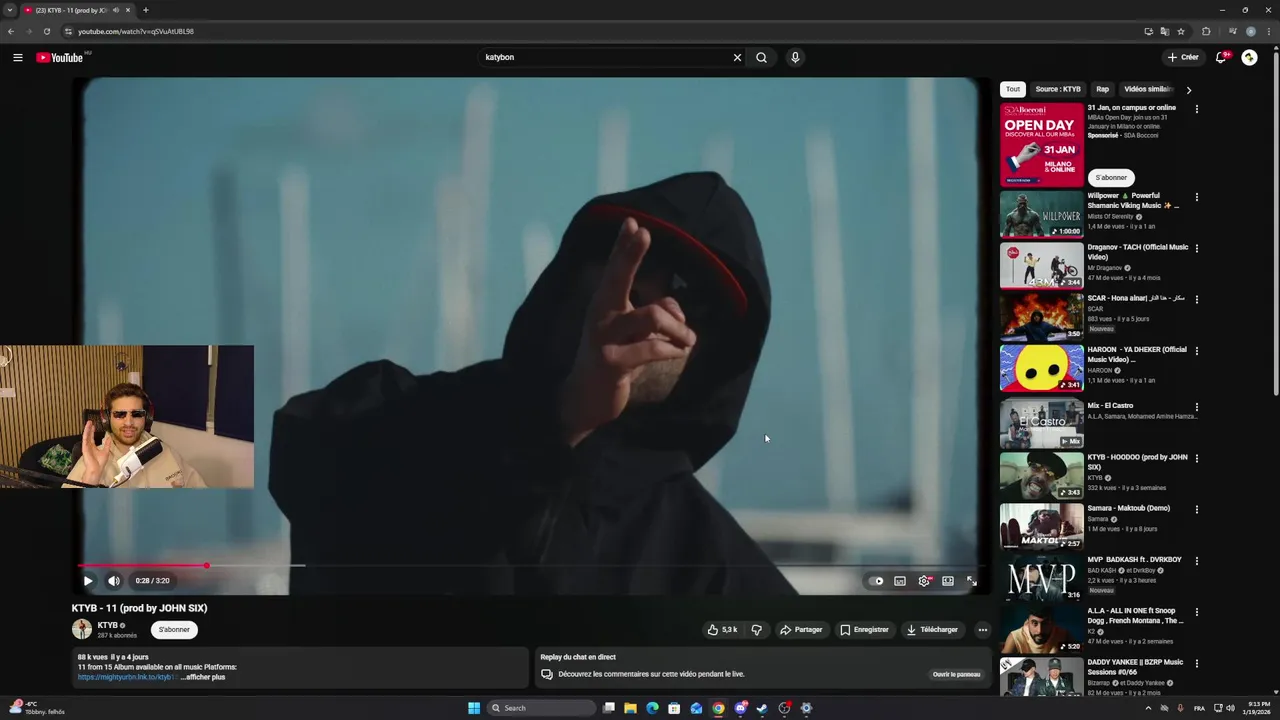Viewport: 1280px width, 720px height.
Task: Open options for SDA Bocconi ad
Action: coord(1197,108)
